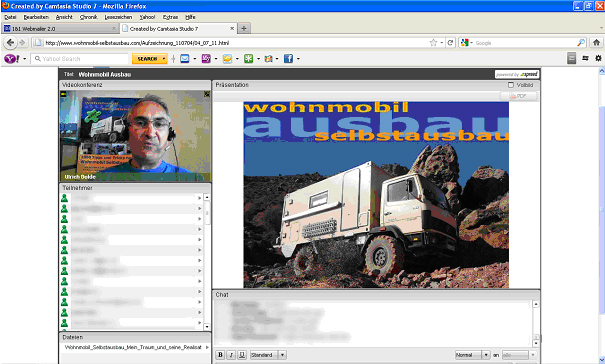Open the Normal size dropdown

(472, 355)
